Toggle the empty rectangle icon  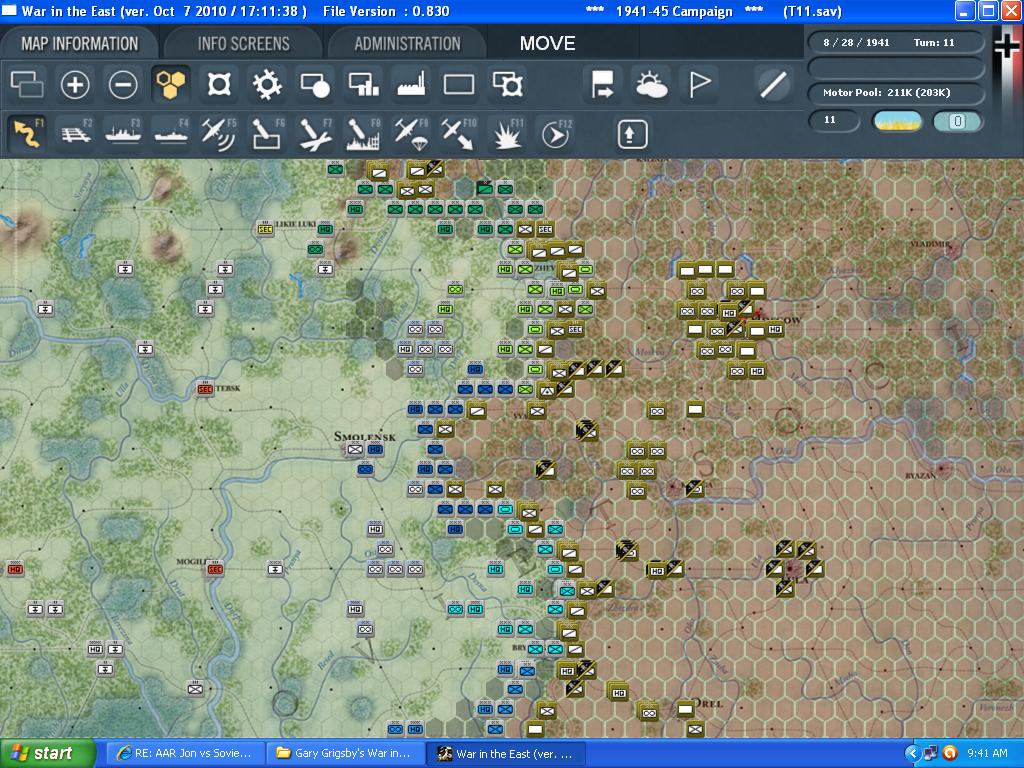pyautogui.click(x=459, y=85)
